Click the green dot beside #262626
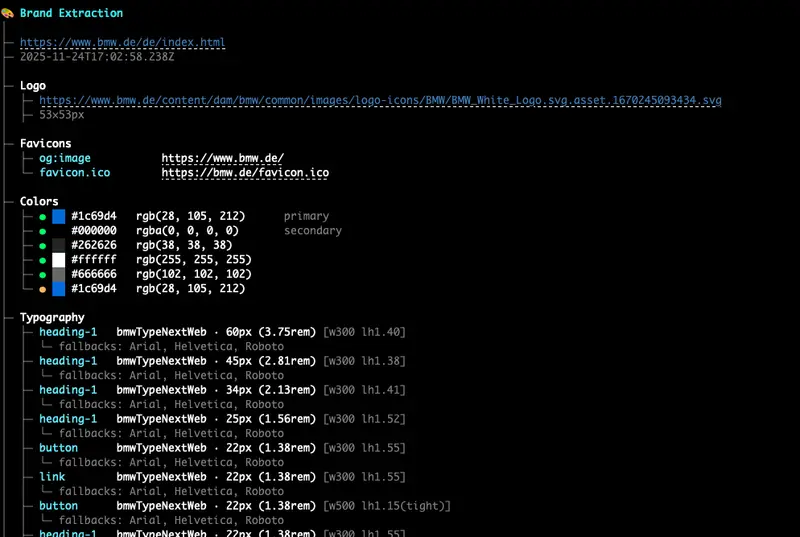This screenshot has width=800, height=537. [x=42, y=245]
